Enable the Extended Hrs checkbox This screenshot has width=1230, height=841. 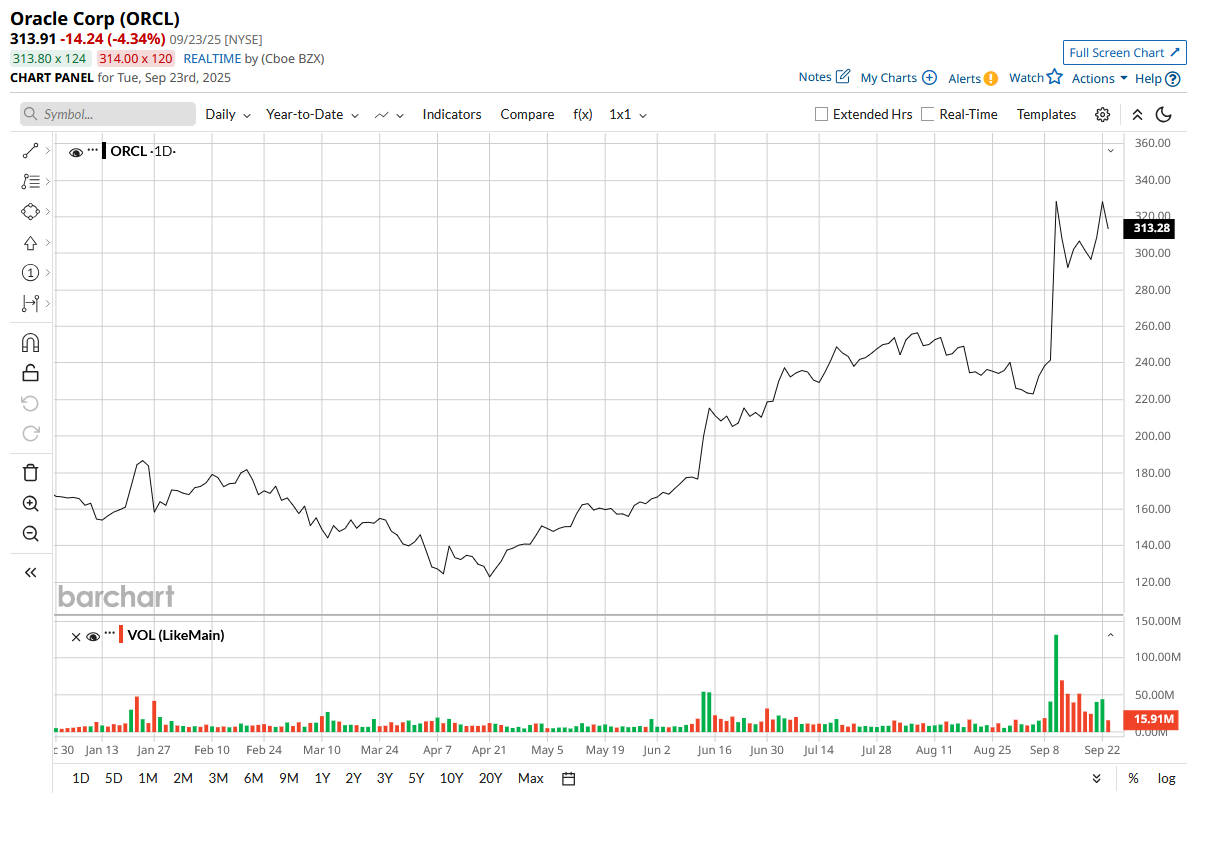(822, 114)
